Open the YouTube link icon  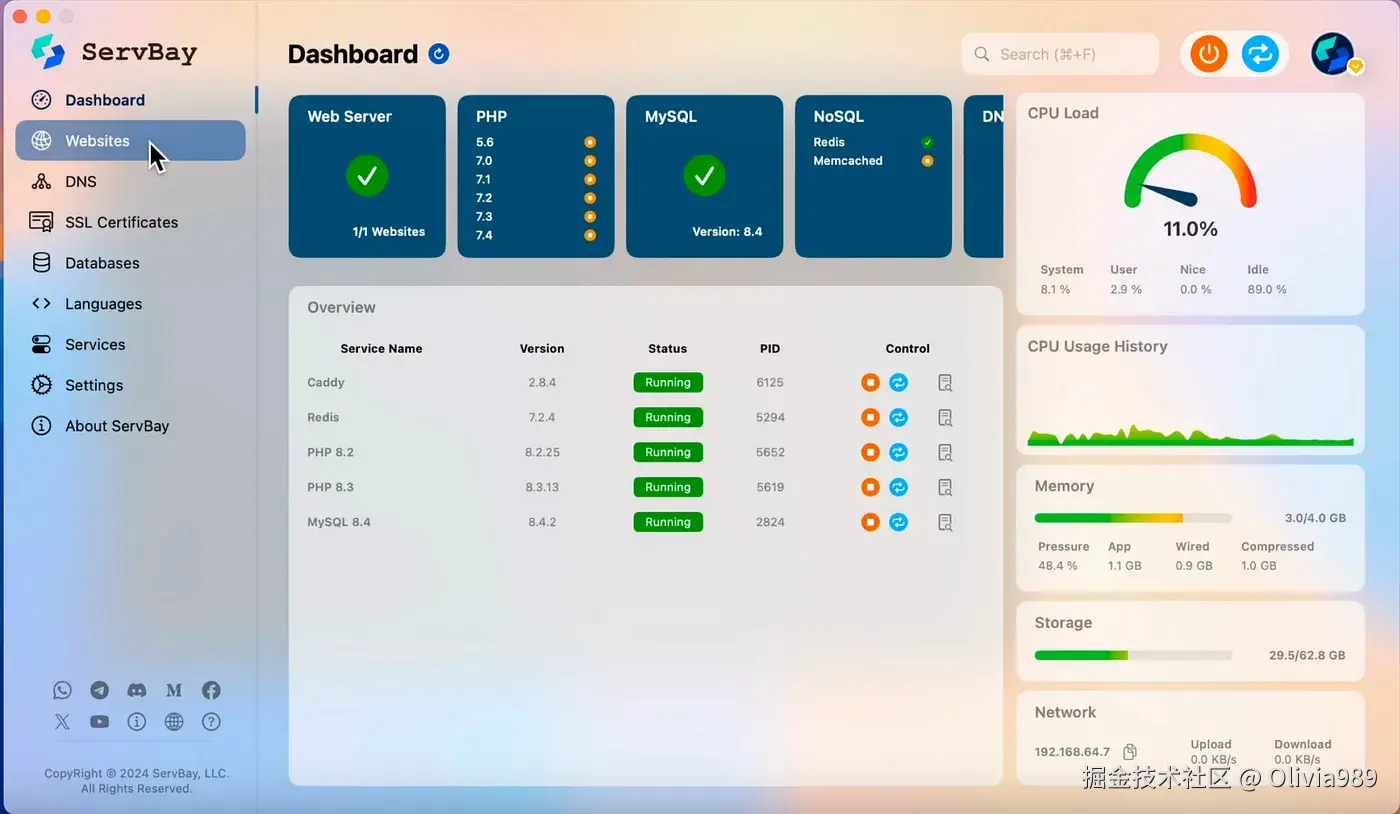pos(99,722)
